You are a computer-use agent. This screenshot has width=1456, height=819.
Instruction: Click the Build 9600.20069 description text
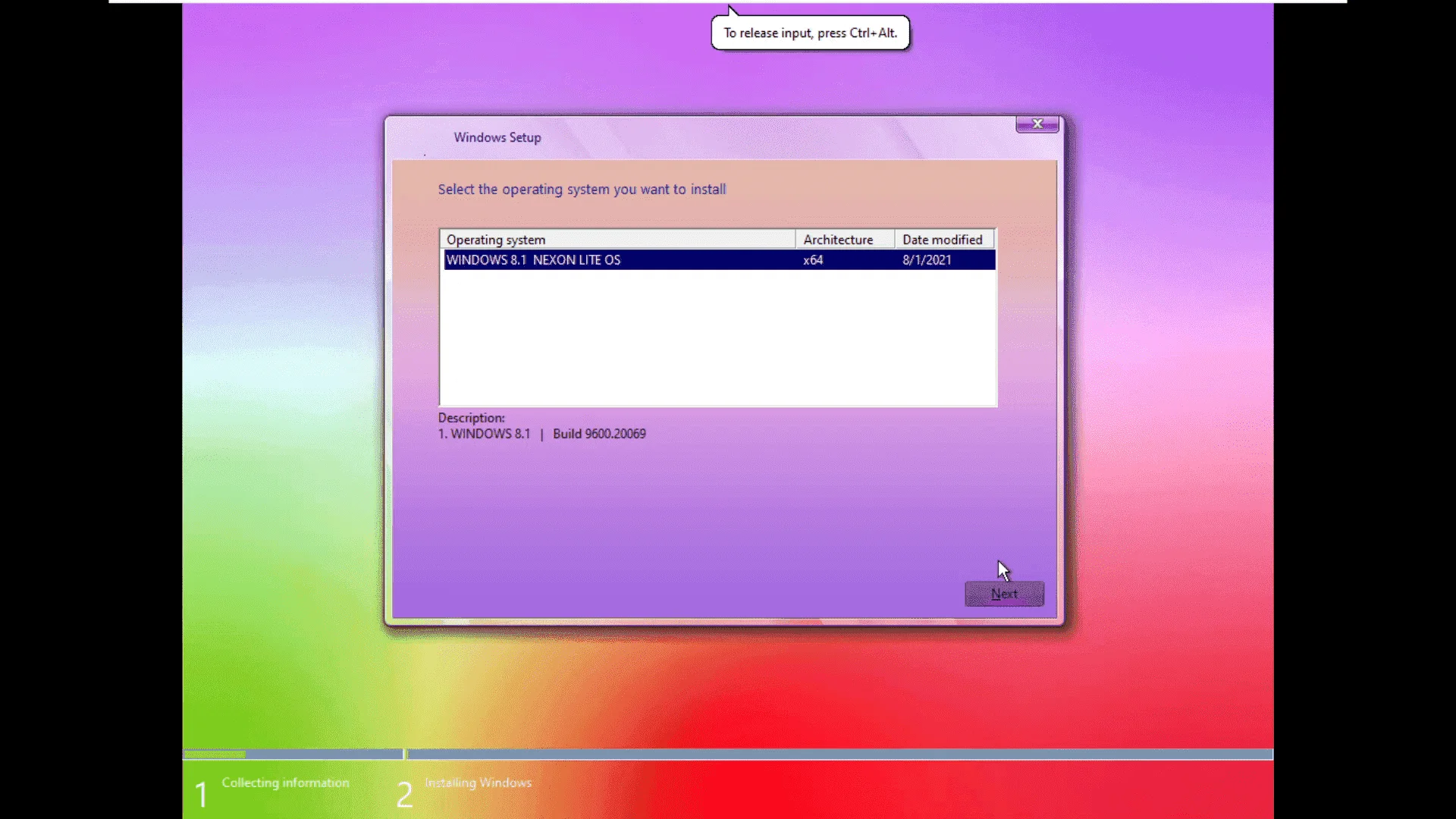pyautogui.click(x=599, y=434)
